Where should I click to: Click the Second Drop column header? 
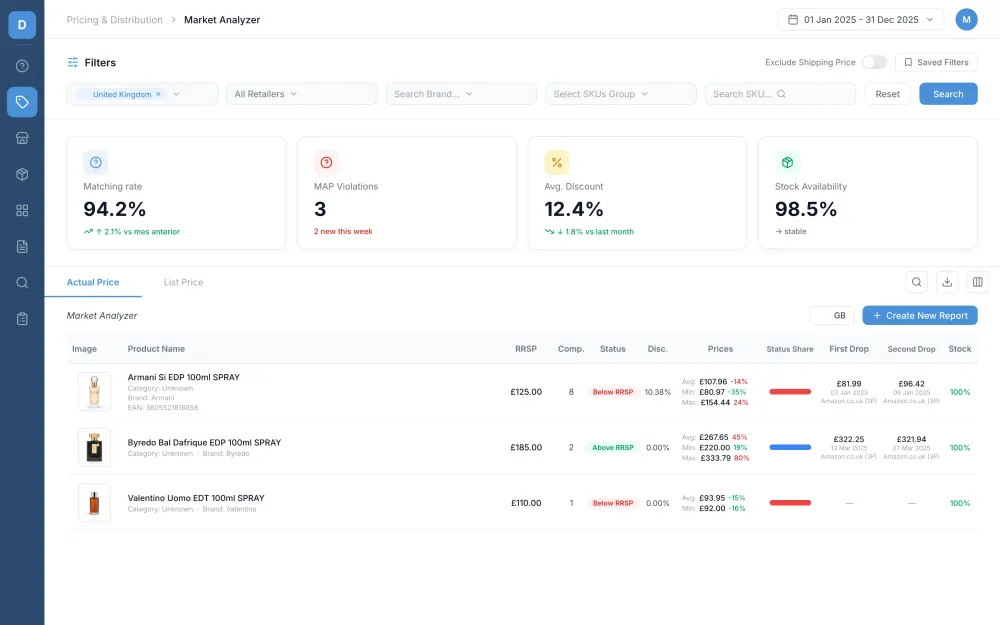click(911, 349)
